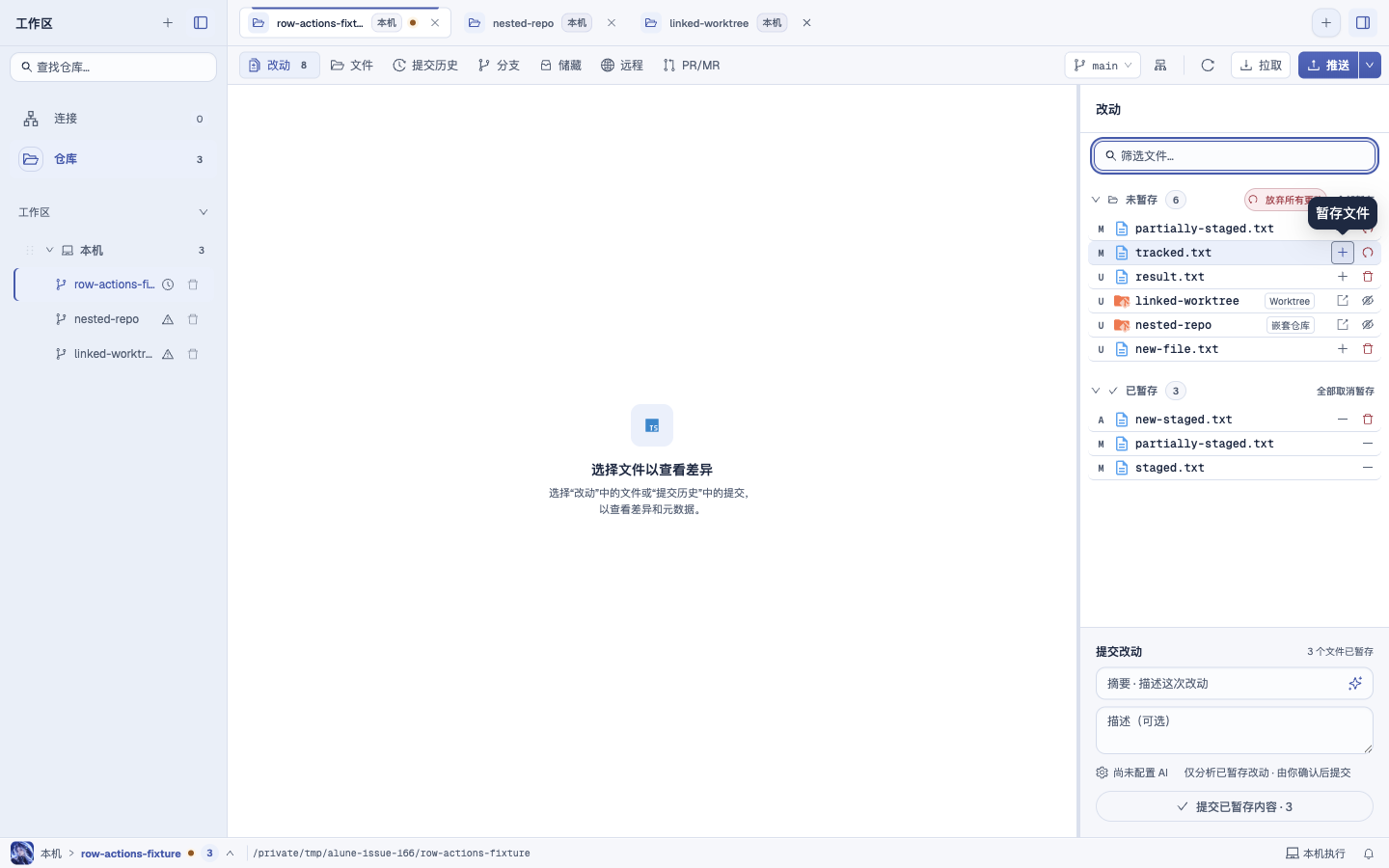Hide linked-worktree with the eye-off icon

1368,301
